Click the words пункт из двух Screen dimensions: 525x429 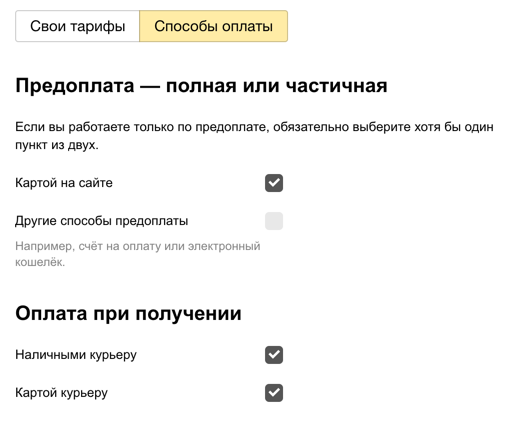(x=57, y=145)
